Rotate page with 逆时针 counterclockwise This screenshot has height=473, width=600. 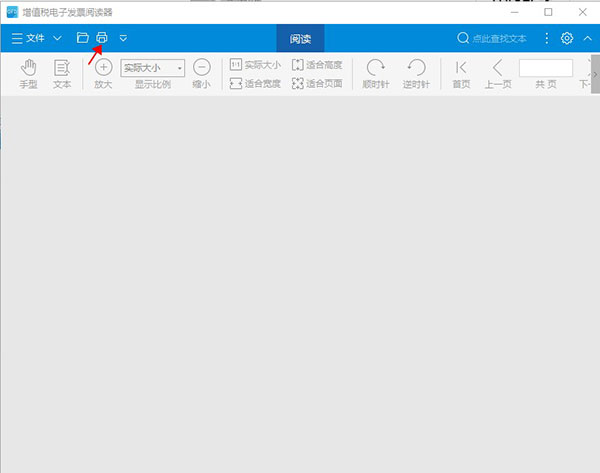pyautogui.click(x=416, y=74)
